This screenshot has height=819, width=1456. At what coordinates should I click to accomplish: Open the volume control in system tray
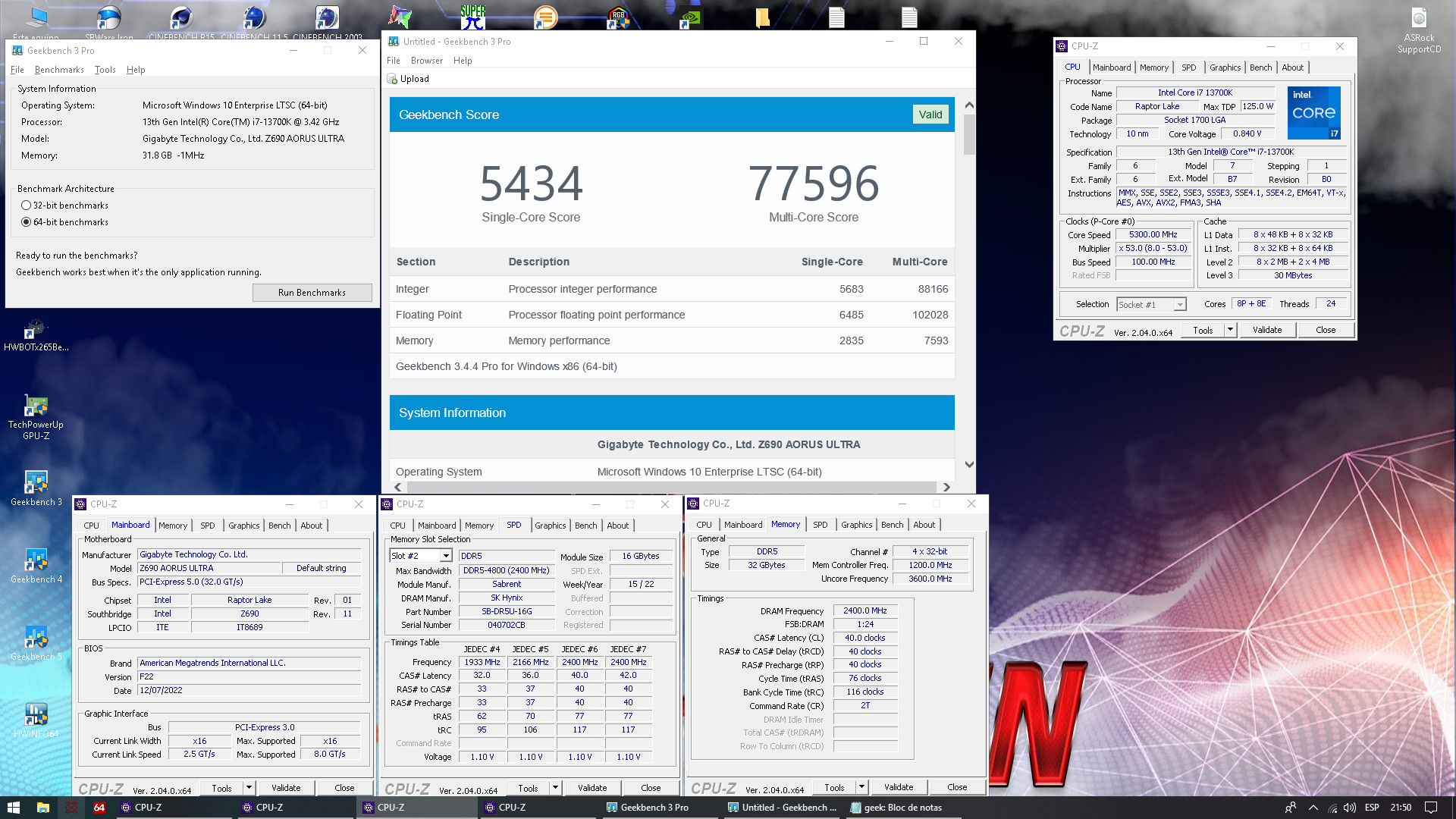point(1350,808)
